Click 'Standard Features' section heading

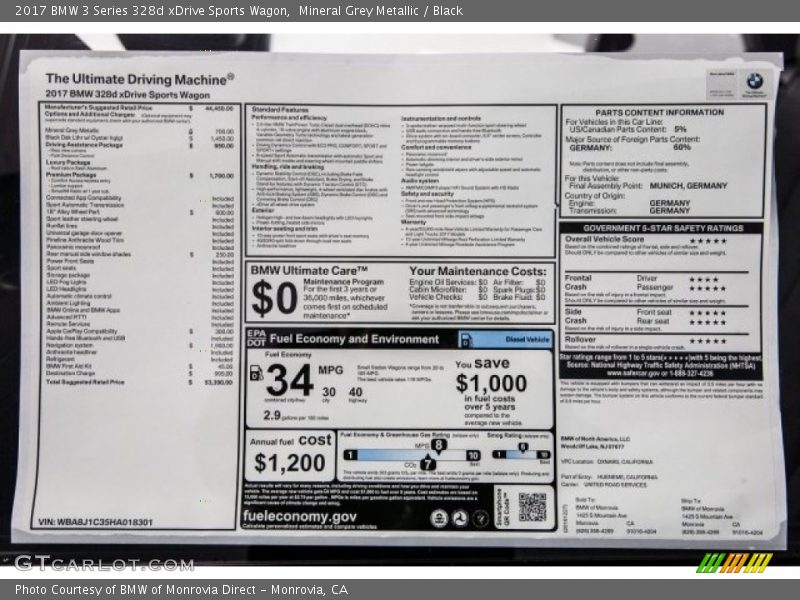tap(280, 110)
